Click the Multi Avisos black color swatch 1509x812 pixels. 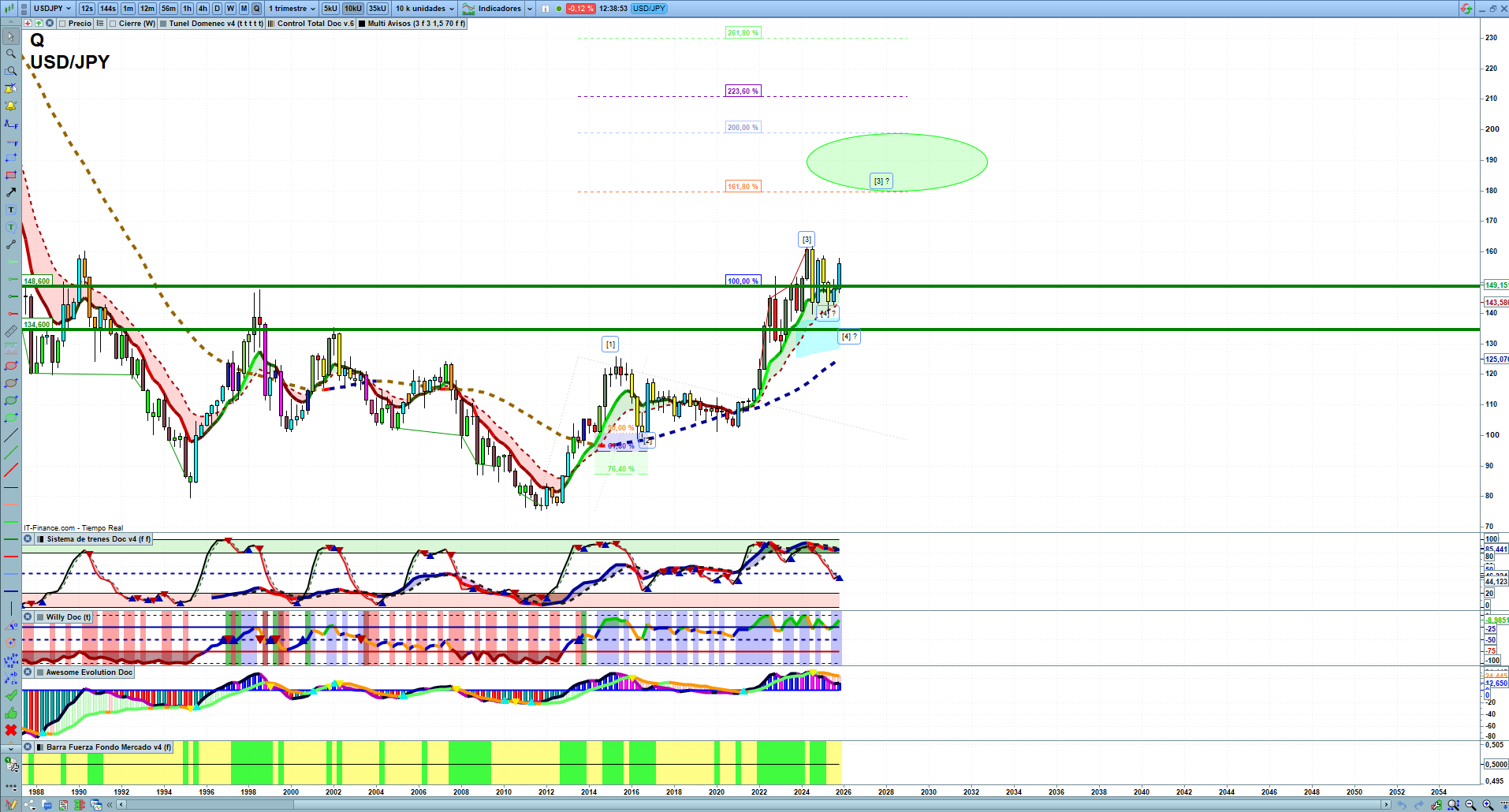click(x=362, y=24)
